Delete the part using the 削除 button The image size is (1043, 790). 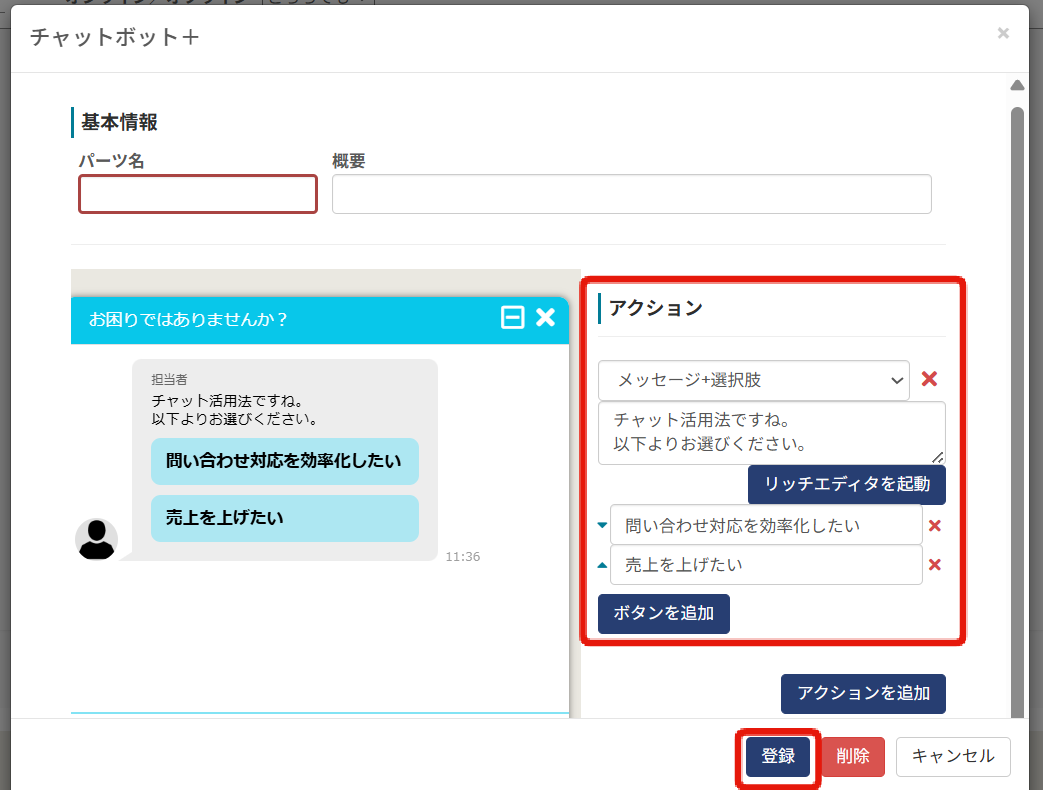pos(852,757)
